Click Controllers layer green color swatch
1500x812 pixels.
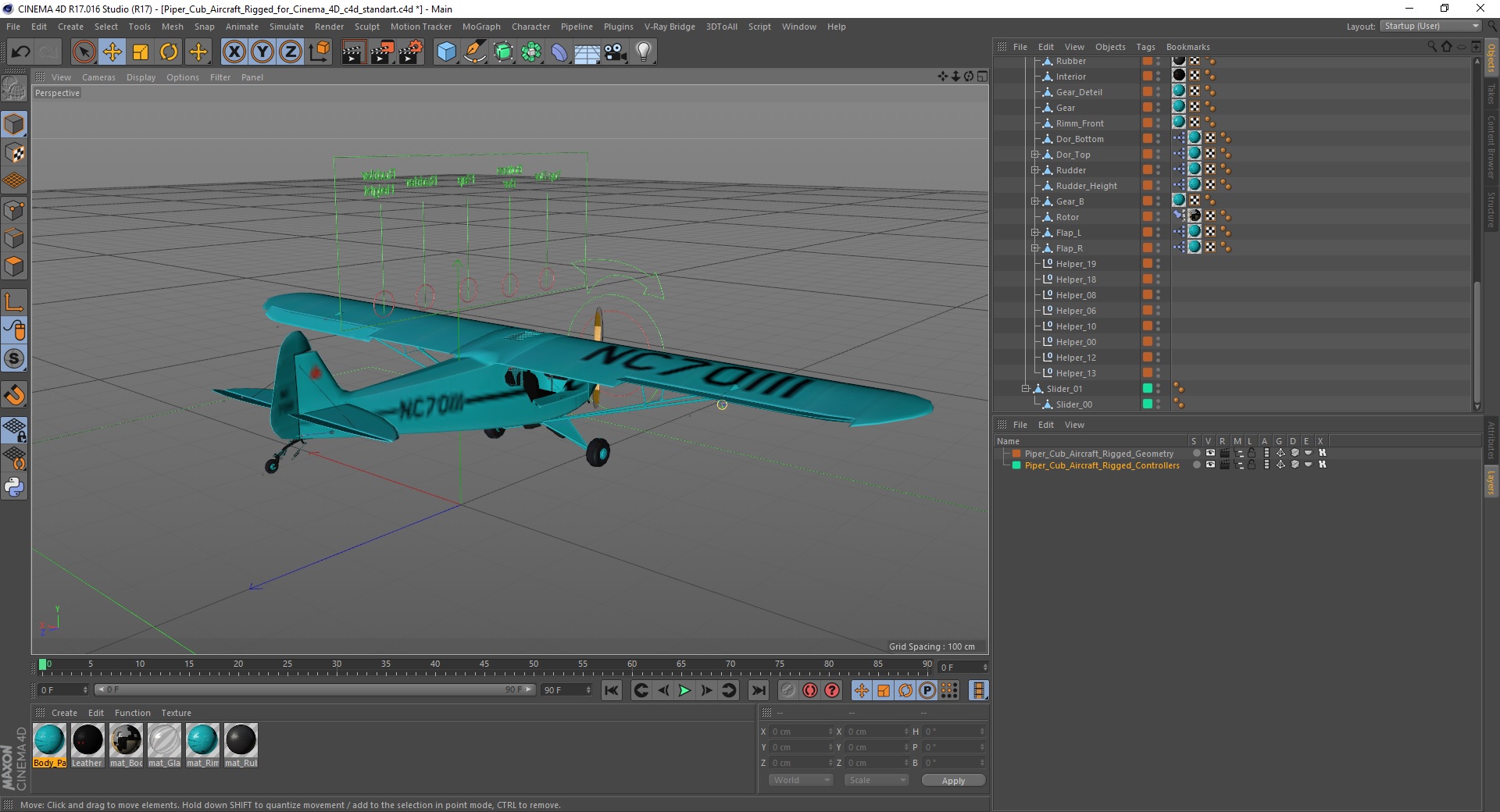tap(1016, 465)
